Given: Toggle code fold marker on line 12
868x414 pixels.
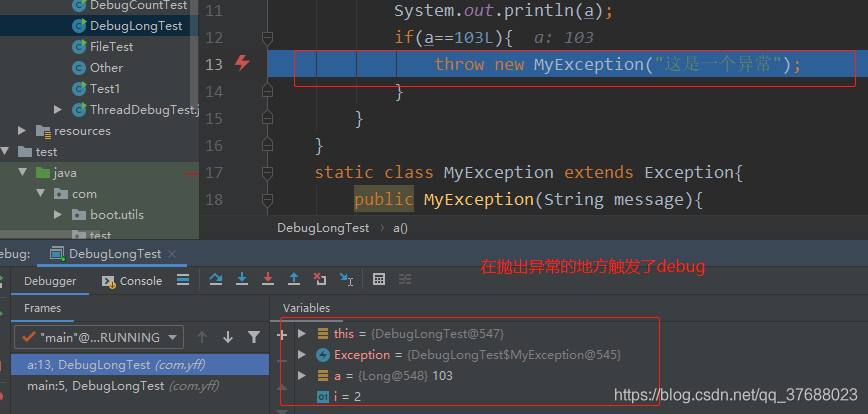Looking at the screenshot, I should (267, 37).
